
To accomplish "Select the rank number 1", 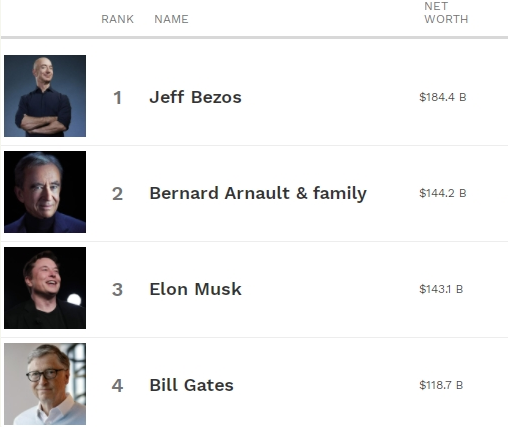I will click(117, 98).
